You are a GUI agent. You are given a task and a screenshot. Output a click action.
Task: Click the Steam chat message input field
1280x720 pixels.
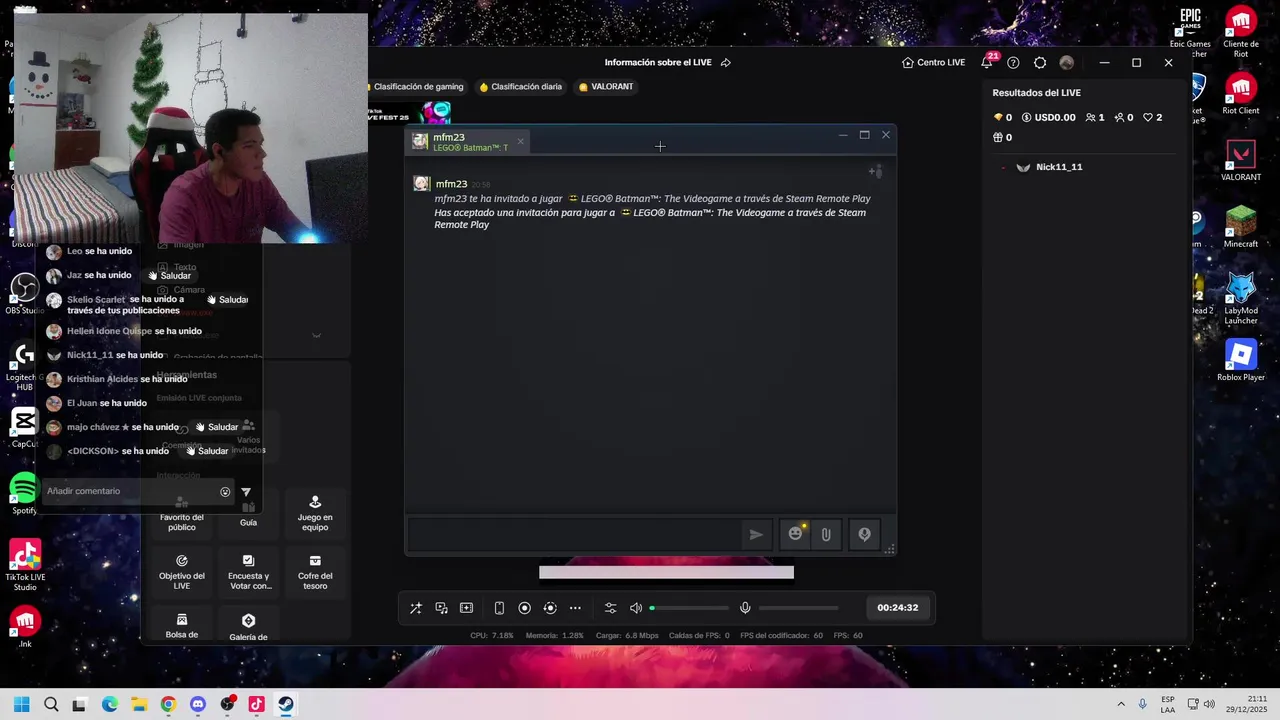pos(577,534)
